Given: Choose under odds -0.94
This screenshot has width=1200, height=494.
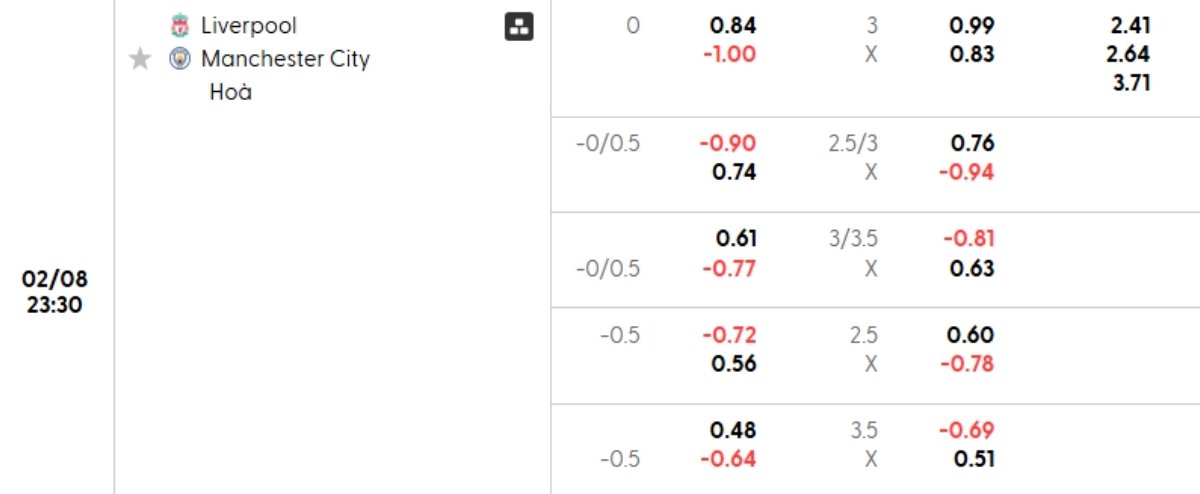Looking at the screenshot, I should (967, 172).
